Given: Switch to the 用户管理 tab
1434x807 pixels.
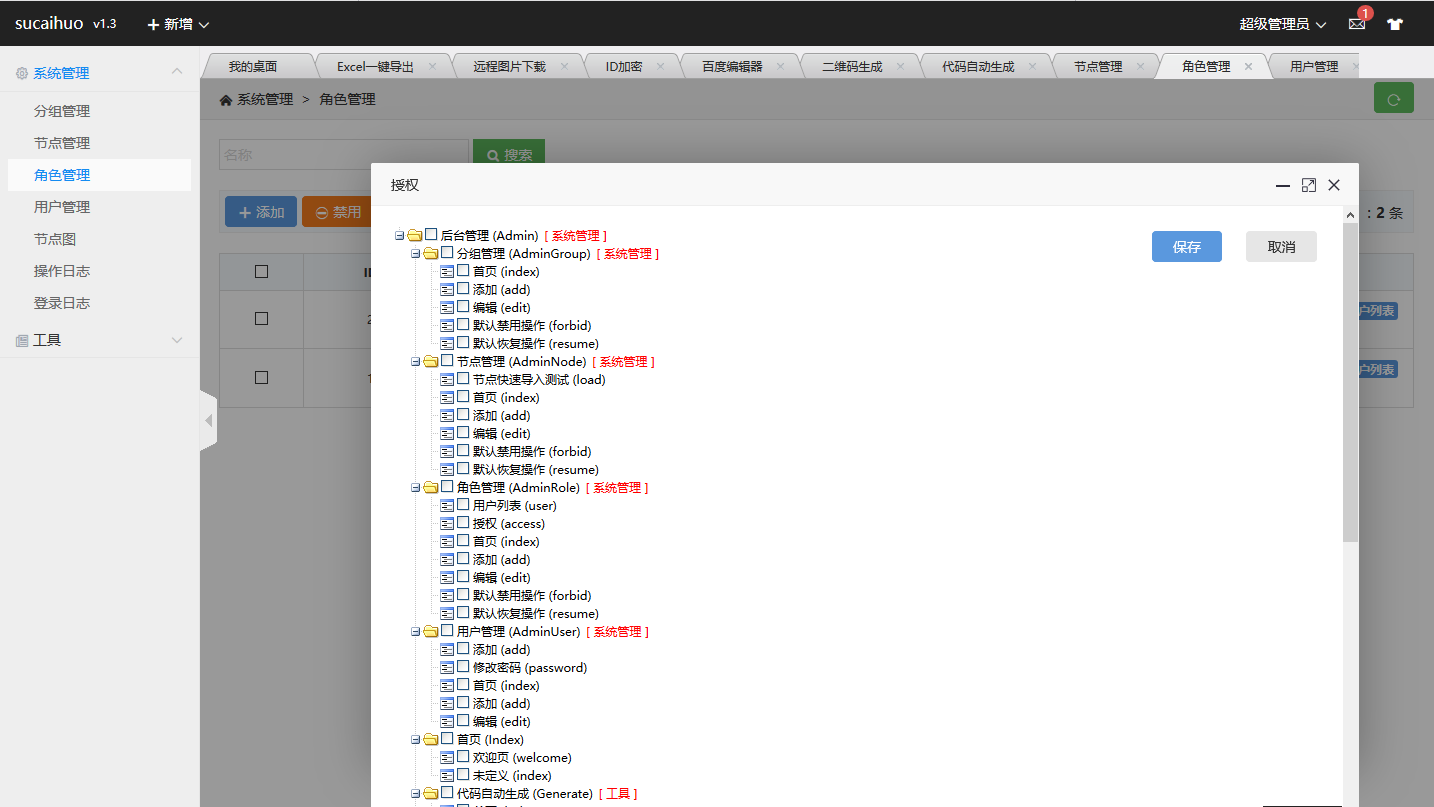Looking at the screenshot, I should 1314,67.
